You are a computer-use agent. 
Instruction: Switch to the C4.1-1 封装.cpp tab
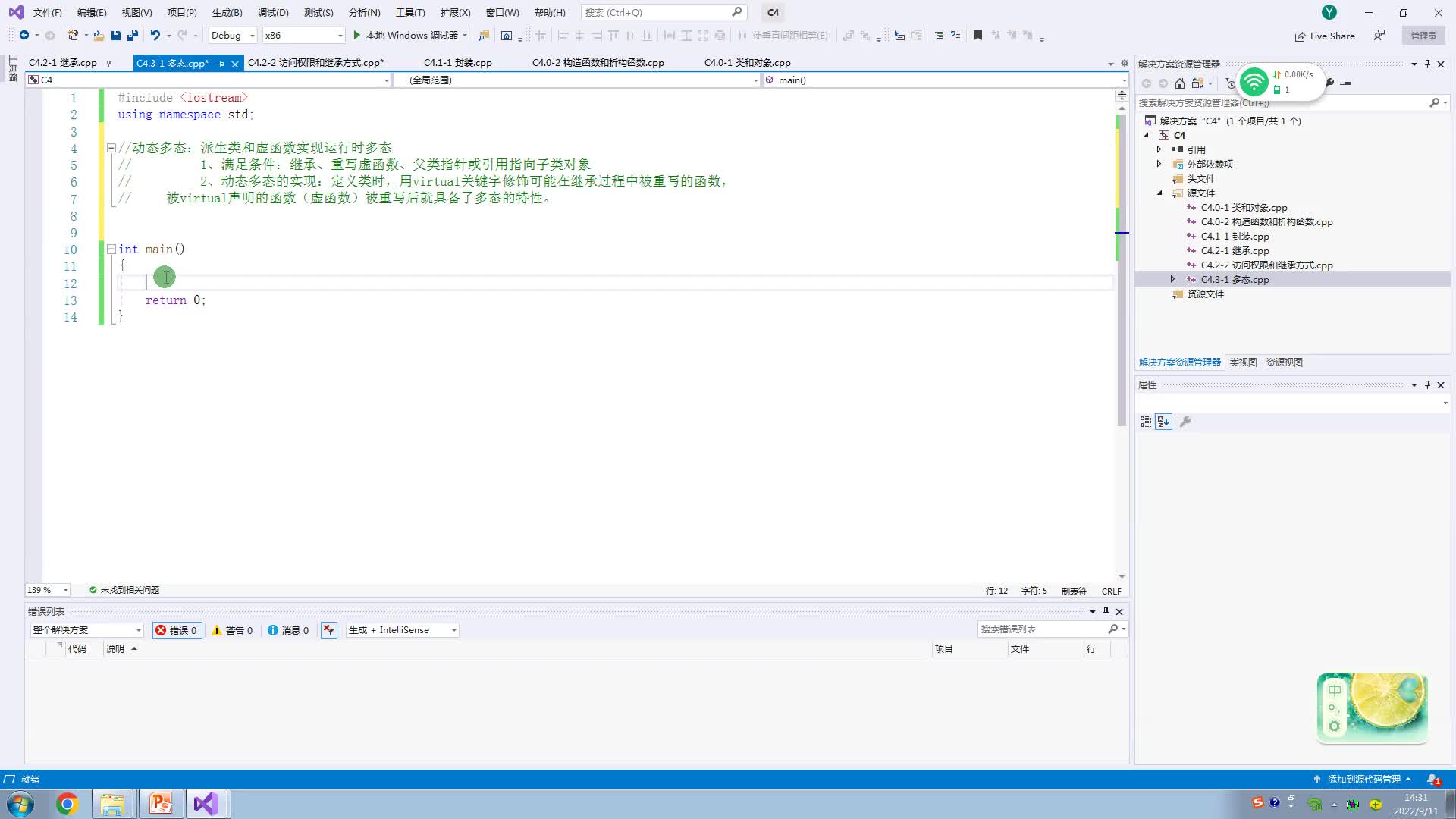(458, 63)
